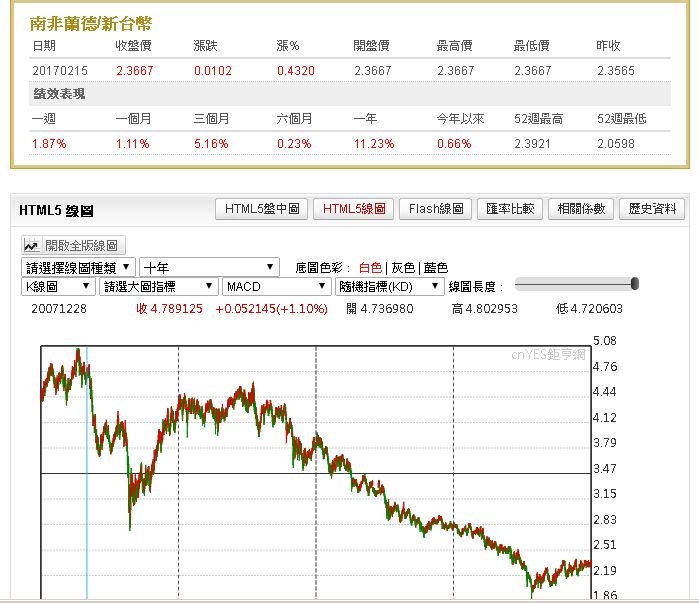The height and width of the screenshot is (603, 699).
Task: Click the one-week performance 1.87%
Action: click(x=49, y=144)
